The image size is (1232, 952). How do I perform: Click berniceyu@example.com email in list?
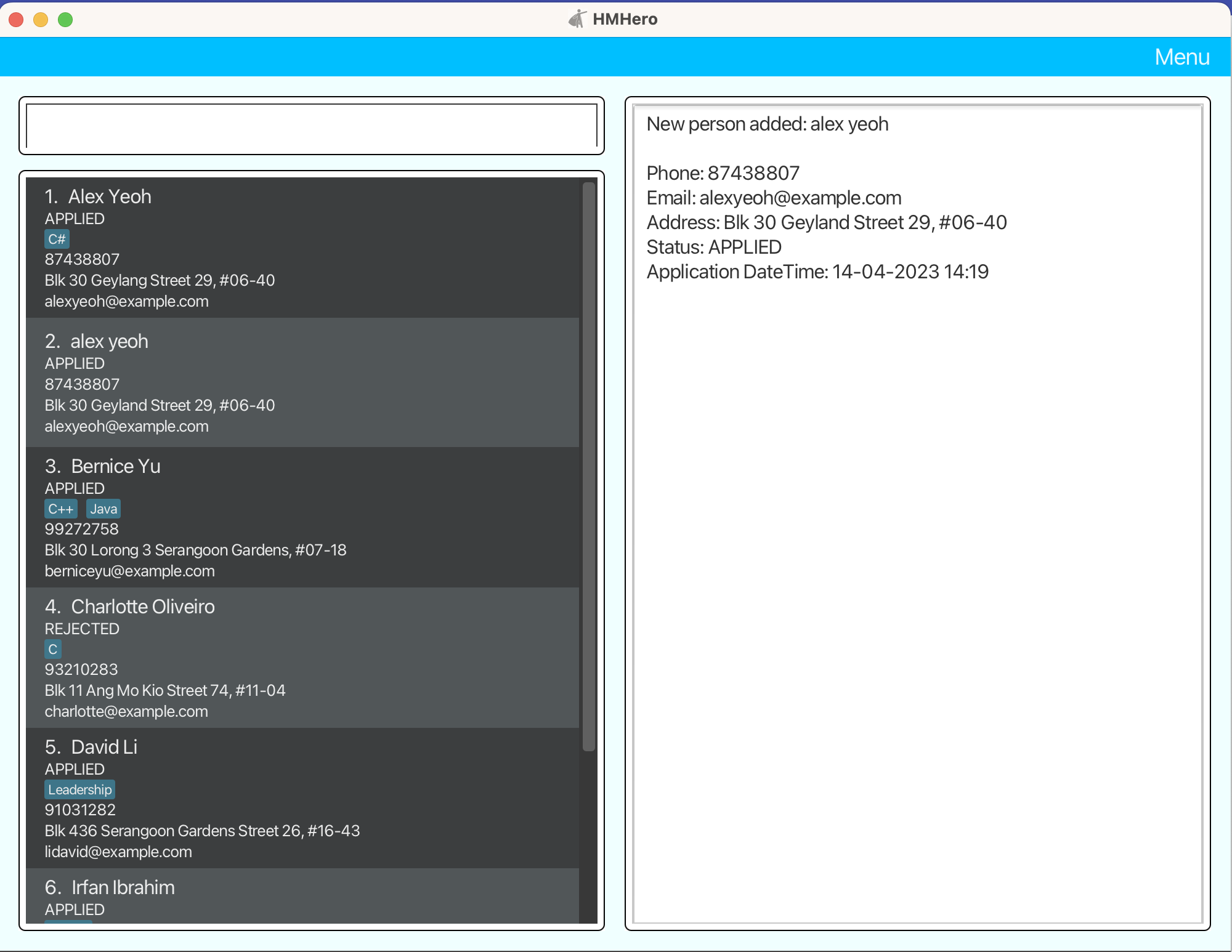pyautogui.click(x=129, y=571)
